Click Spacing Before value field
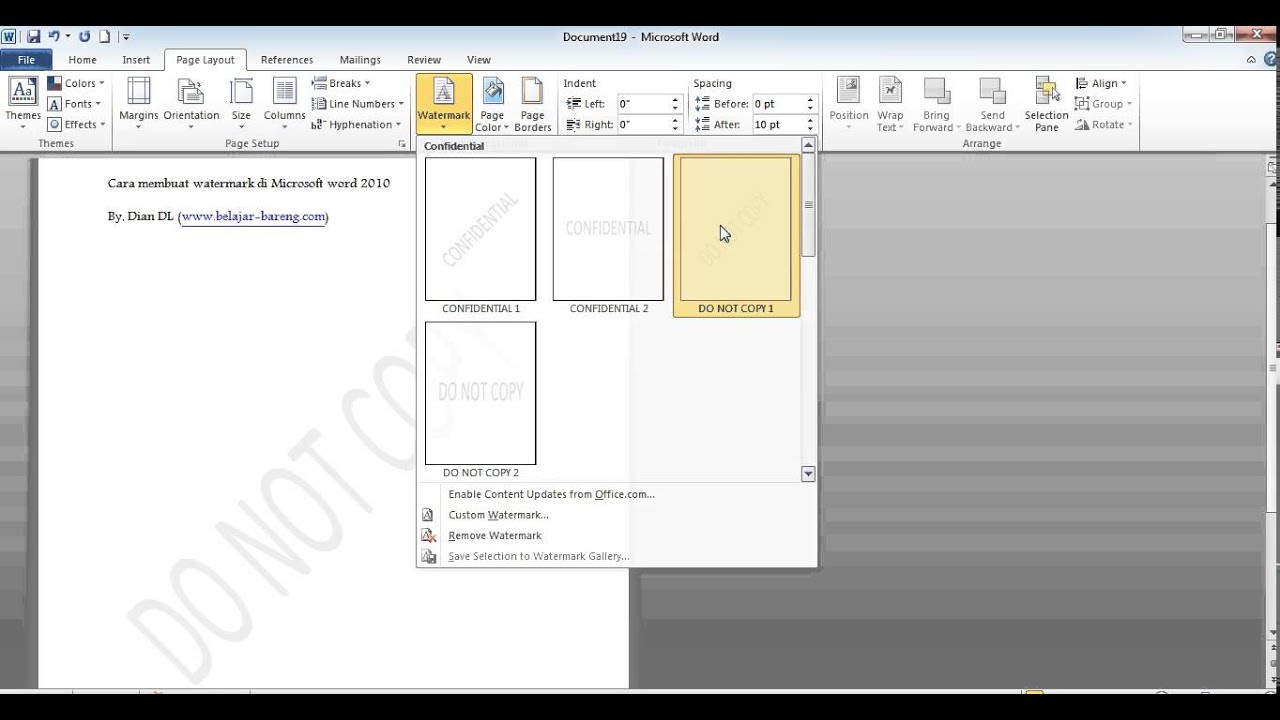 [777, 104]
